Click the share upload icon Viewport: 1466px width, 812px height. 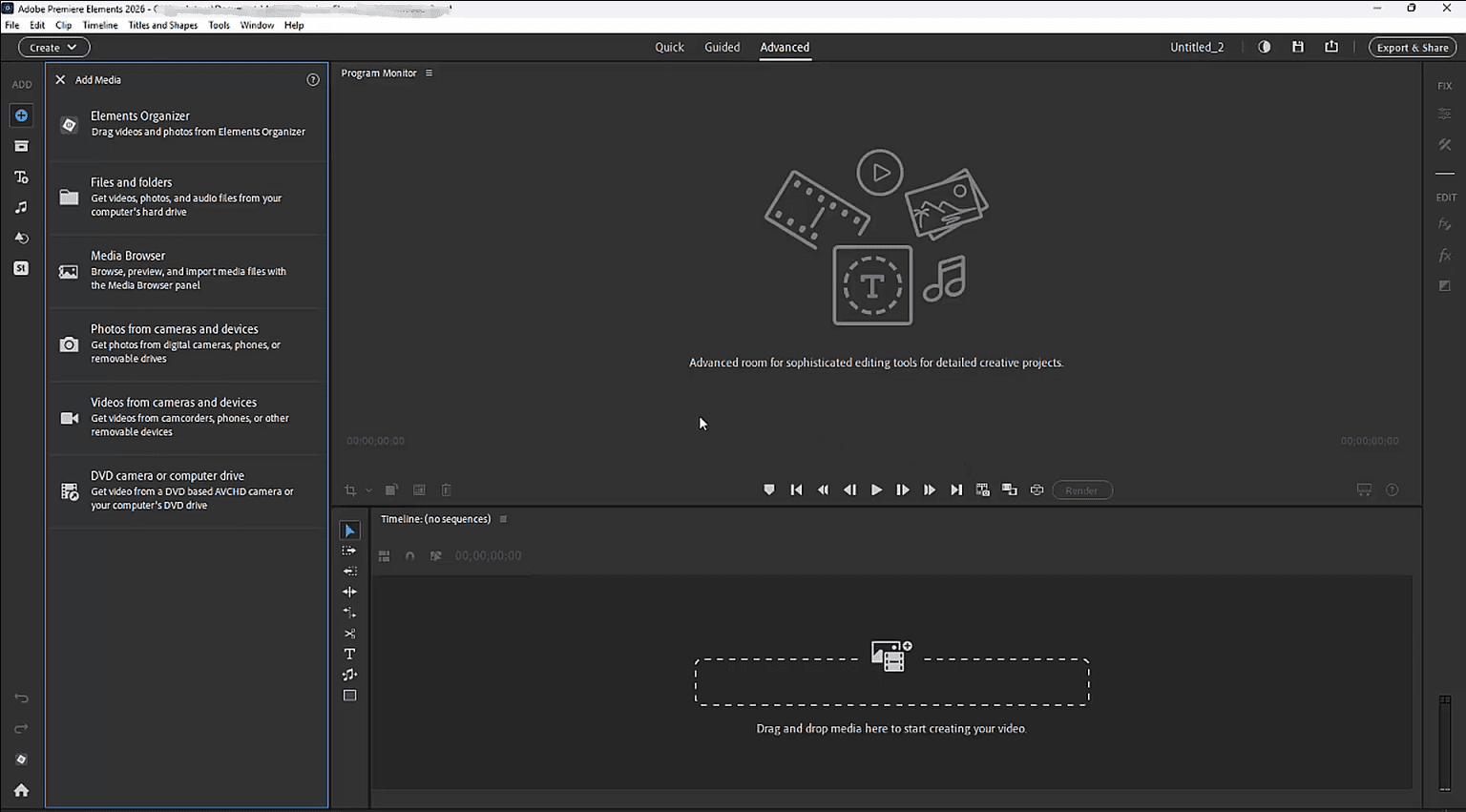(x=1331, y=47)
